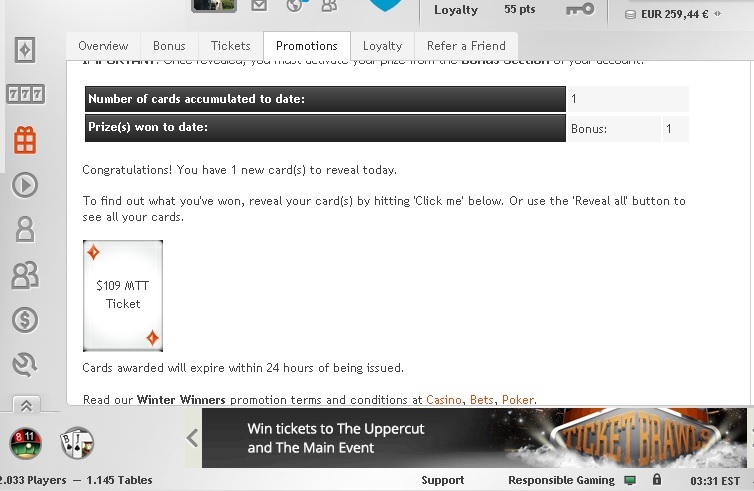
Task: Click the Ticket Brawls banner
Action: coord(474,438)
